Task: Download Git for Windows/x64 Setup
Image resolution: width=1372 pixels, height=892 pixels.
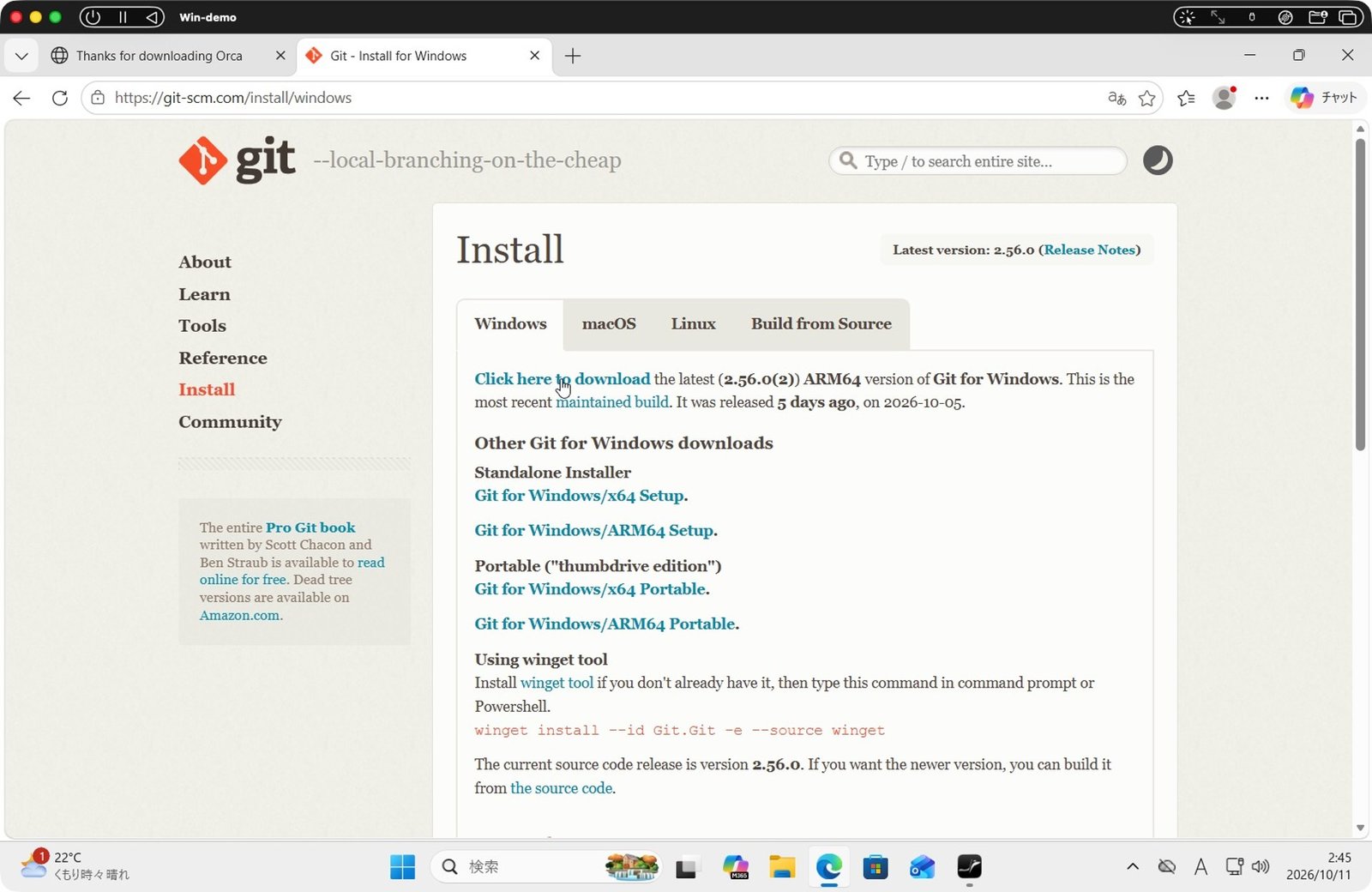Action: pos(580,495)
